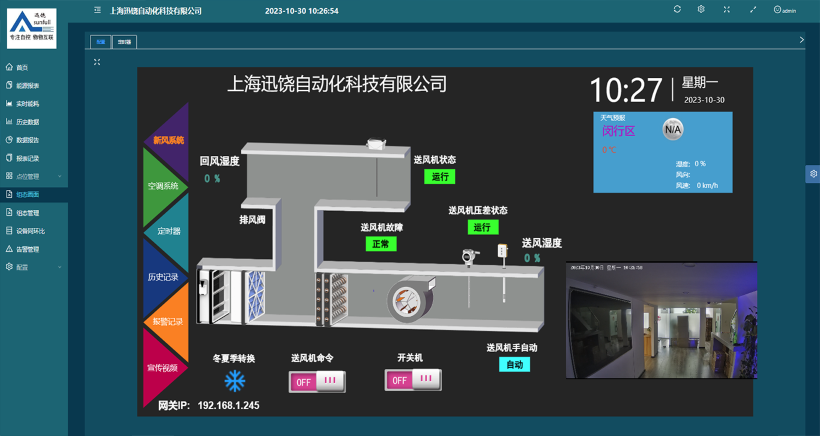820x436 pixels.
Task: Collapse the sidebar with the hamburger icon
Action: (x=97, y=10)
